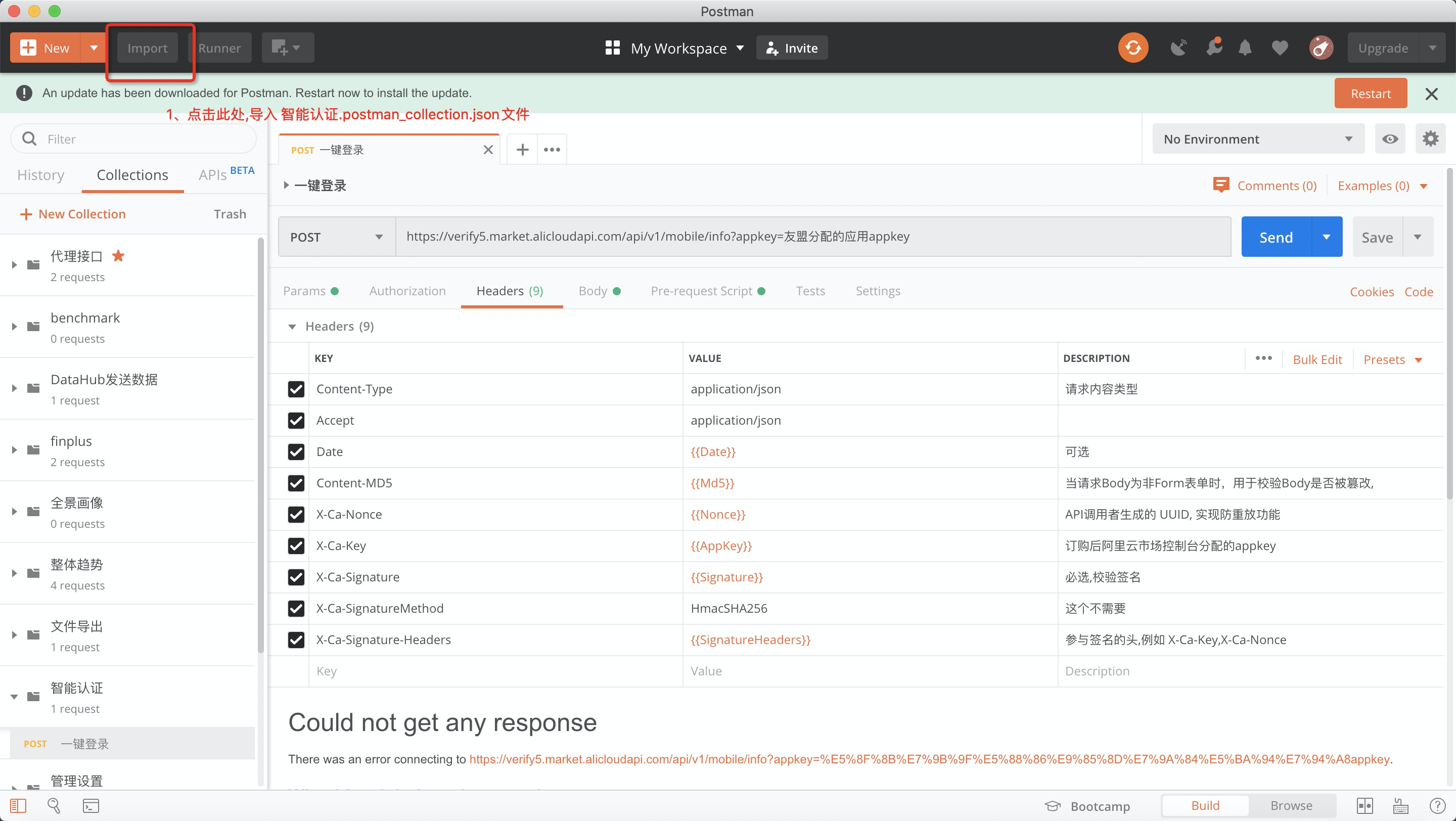The width and height of the screenshot is (1456, 821).
Task: Open the Tests tab
Action: [810, 291]
